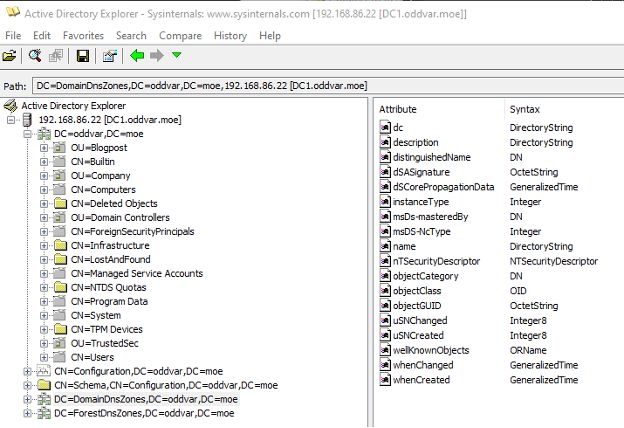This screenshot has height=428, width=624.
Task: Click the Active Directory Explorer root icon
Action: [x=10, y=106]
